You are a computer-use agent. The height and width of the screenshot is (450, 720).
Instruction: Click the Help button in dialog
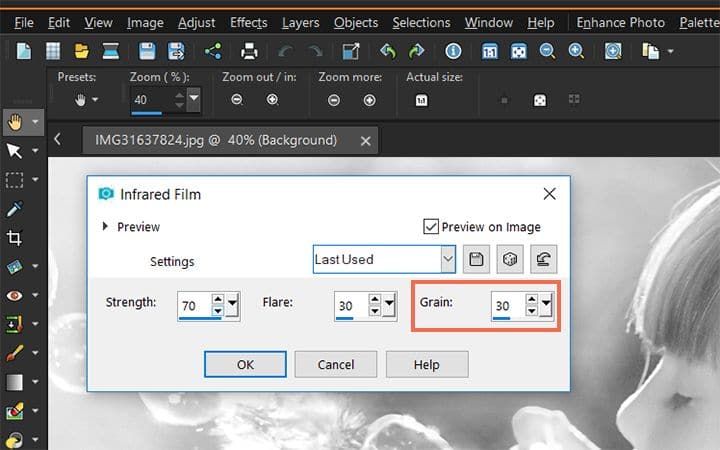427,365
